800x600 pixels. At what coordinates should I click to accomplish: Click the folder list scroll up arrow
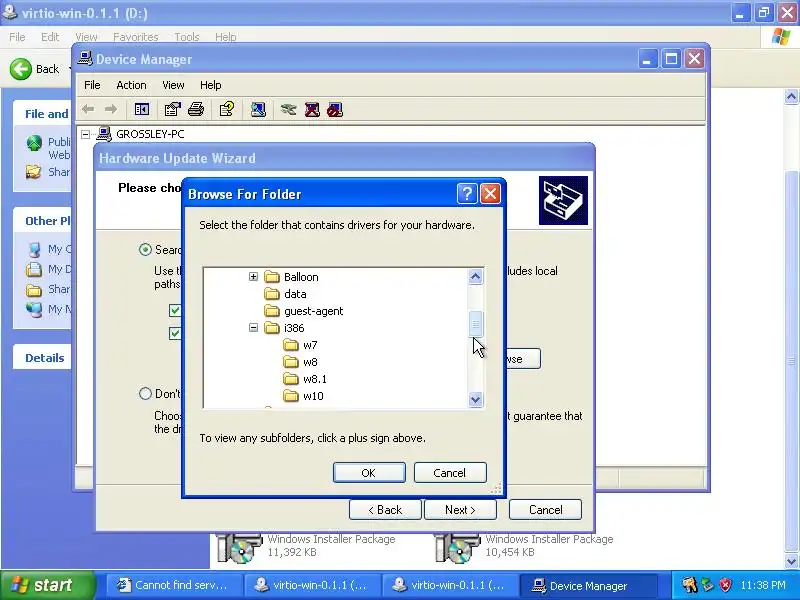point(476,277)
